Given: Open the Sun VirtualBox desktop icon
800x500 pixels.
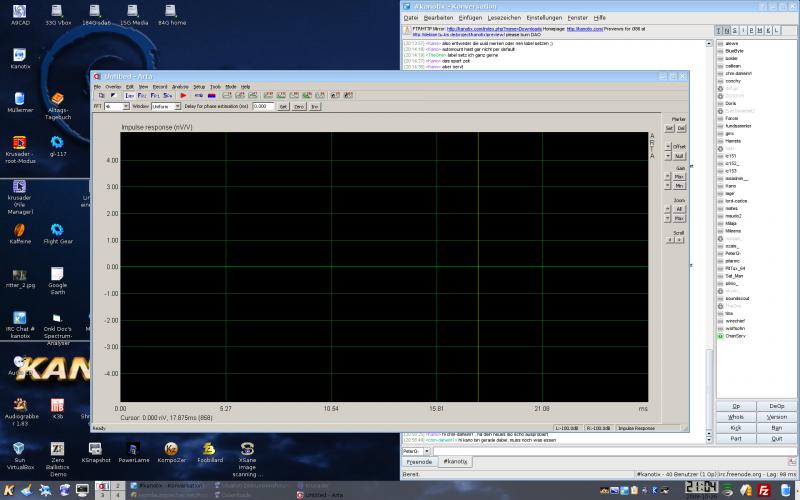Looking at the screenshot, I should pyautogui.click(x=19, y=450).
